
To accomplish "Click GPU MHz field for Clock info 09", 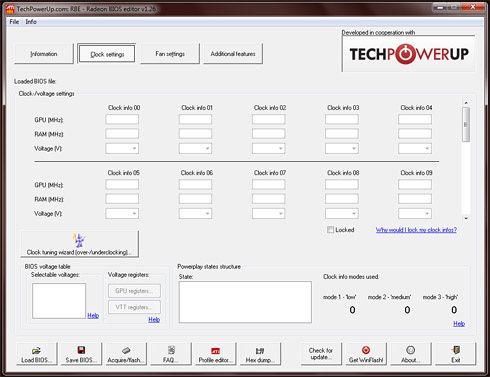I will pos(415,184).
